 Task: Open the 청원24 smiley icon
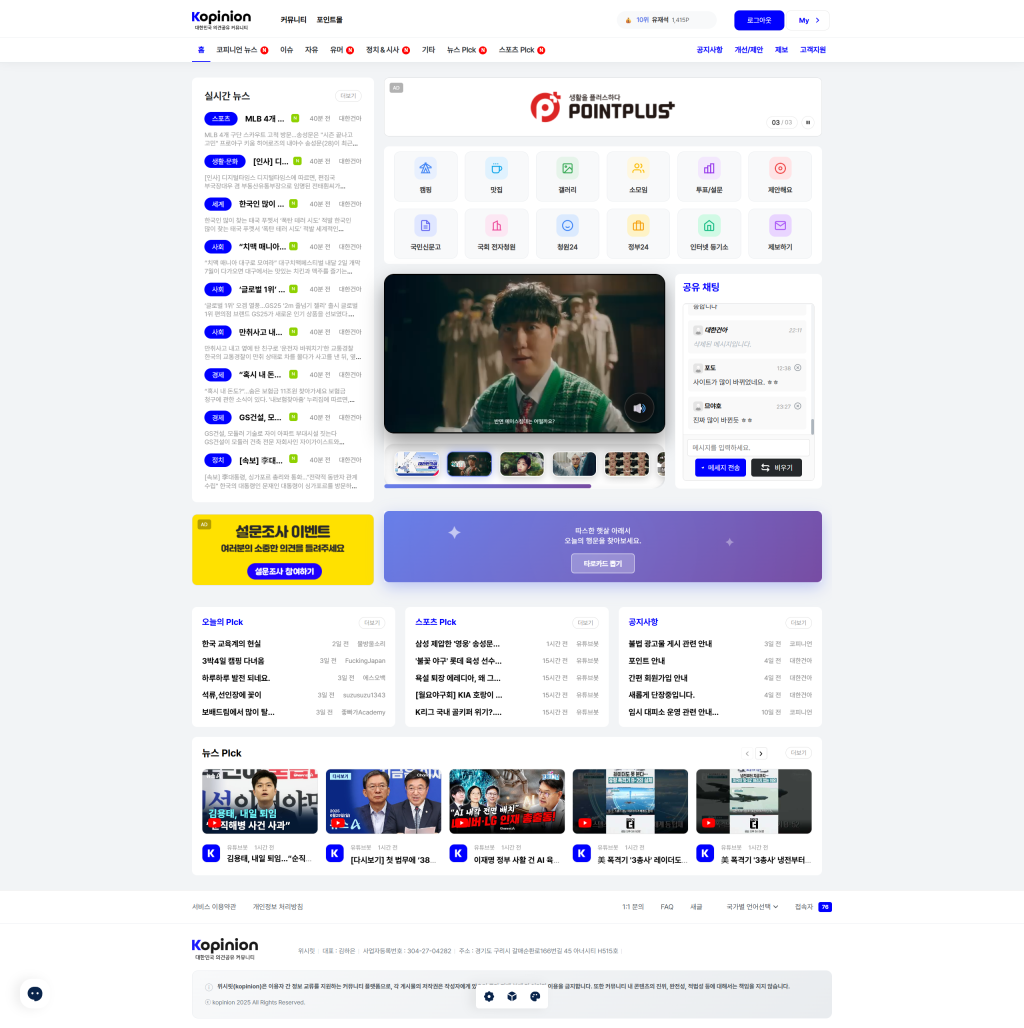[567, 226]
